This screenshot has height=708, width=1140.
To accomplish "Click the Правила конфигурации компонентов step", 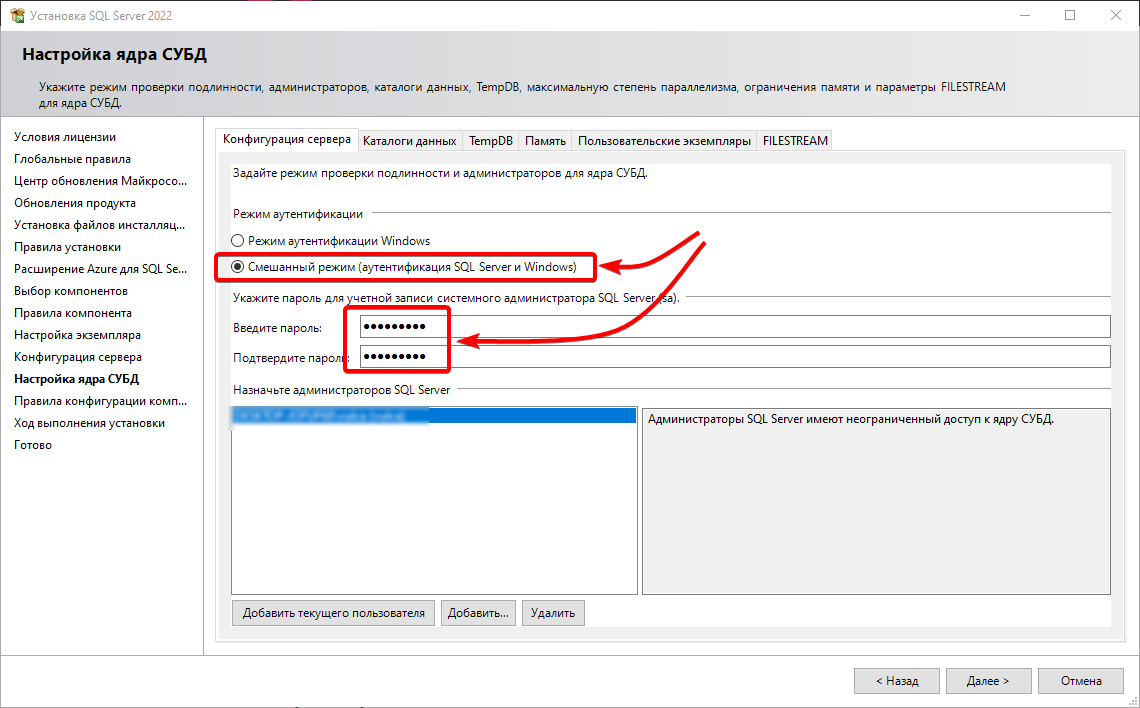I will pyautogui.click(x=100, y=401).
